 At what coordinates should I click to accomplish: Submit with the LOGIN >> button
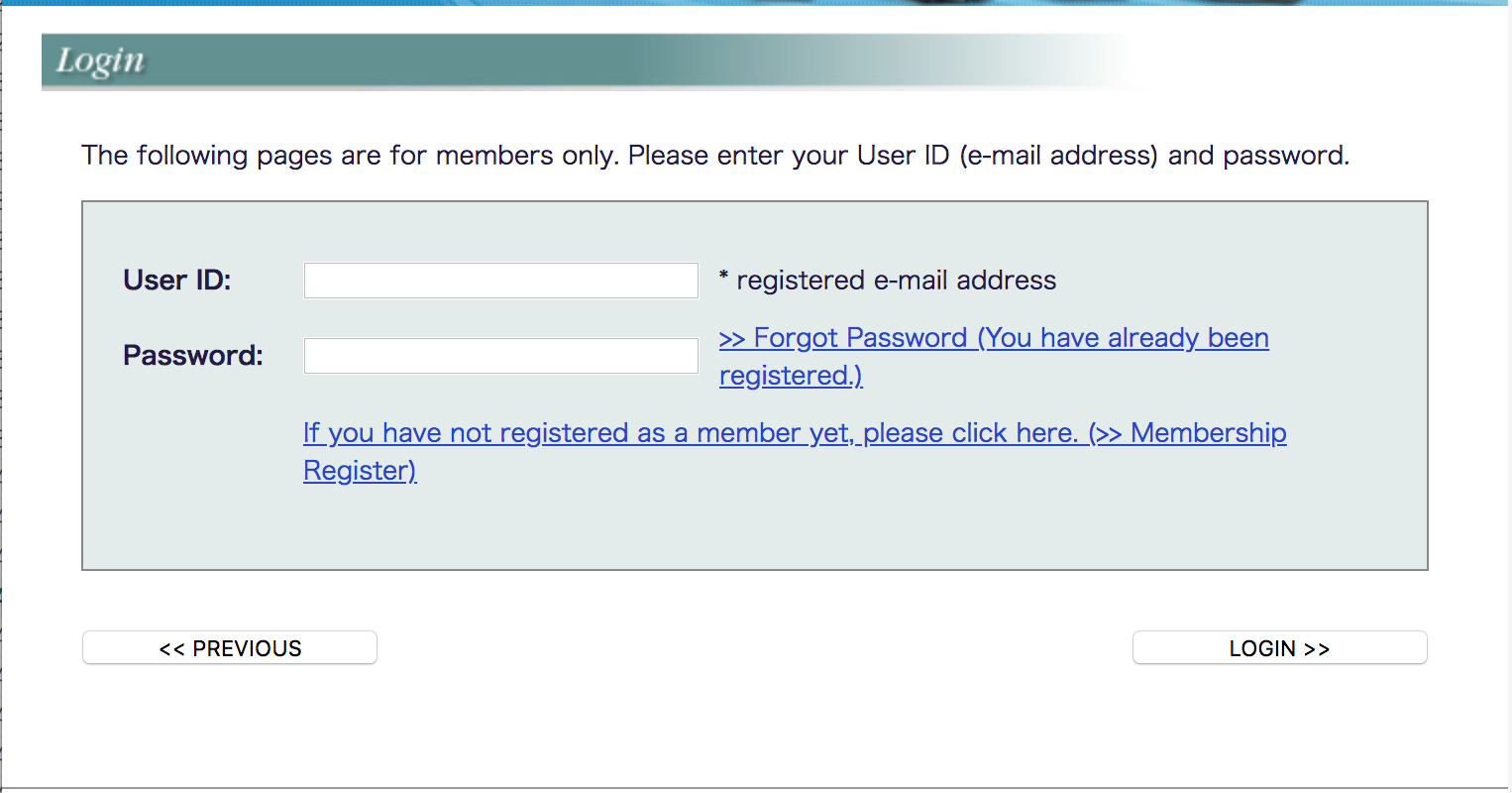(x=1279, y=648)
